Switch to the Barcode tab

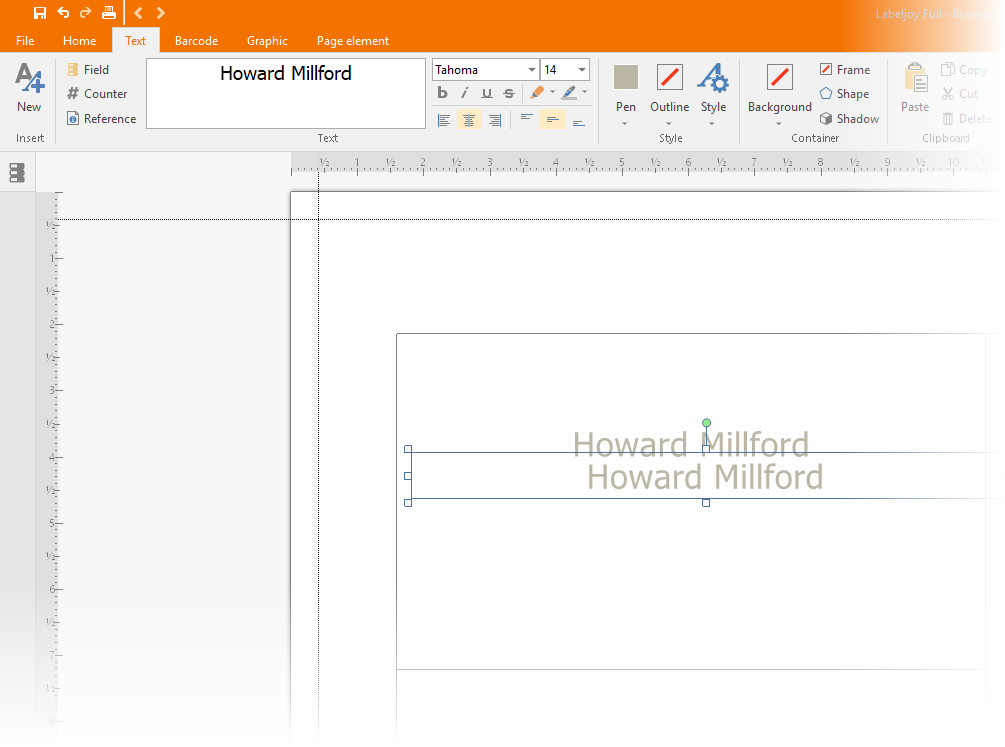click(x=196, y=40)
